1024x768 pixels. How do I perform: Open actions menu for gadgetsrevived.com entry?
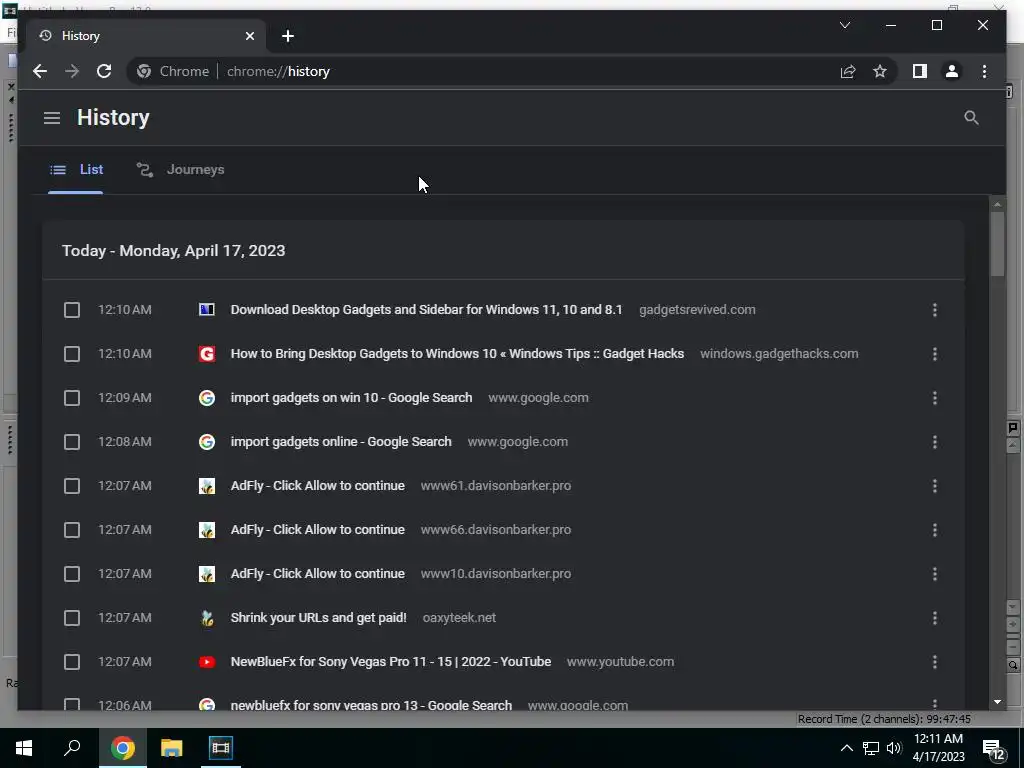[935, 310]
